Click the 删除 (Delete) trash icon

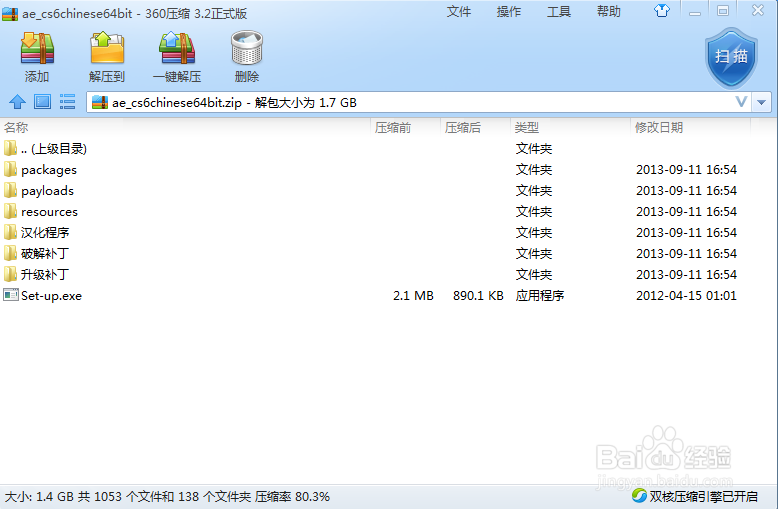pos(247,48)
